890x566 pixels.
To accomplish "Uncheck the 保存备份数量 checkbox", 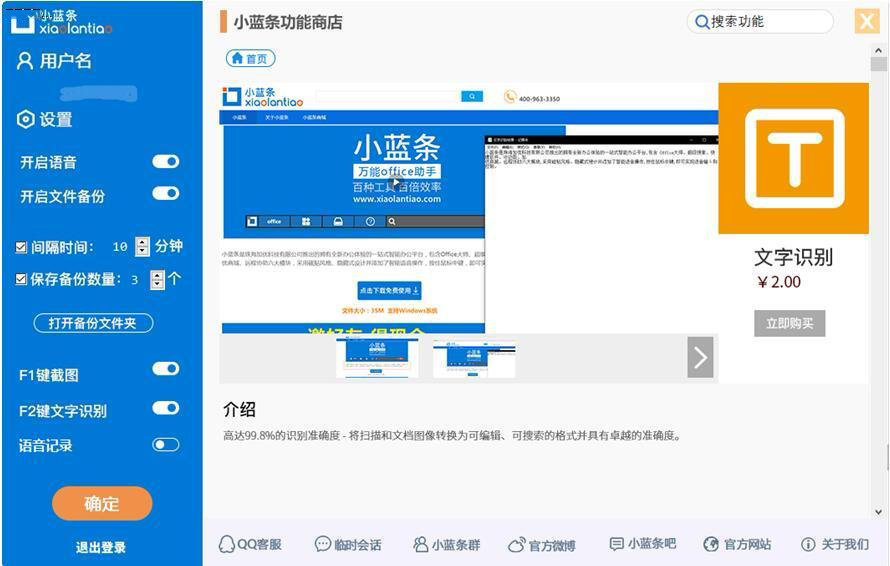I will pyautogui.click(x=21, y=279).
